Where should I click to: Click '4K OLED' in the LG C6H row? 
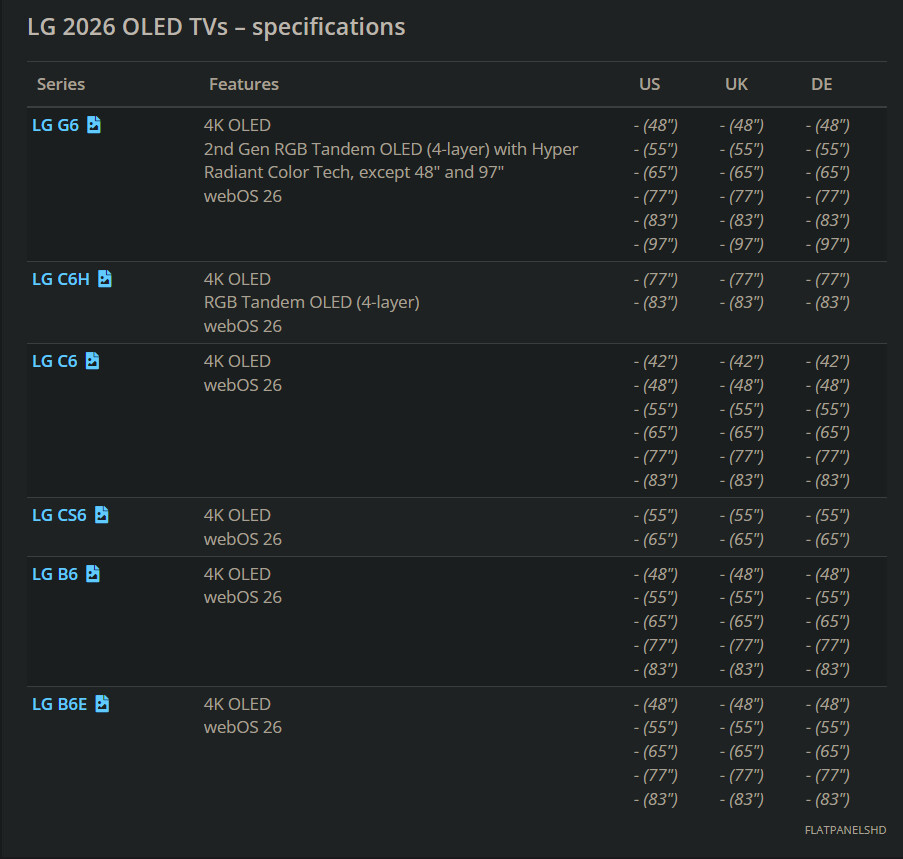[237, 279]
